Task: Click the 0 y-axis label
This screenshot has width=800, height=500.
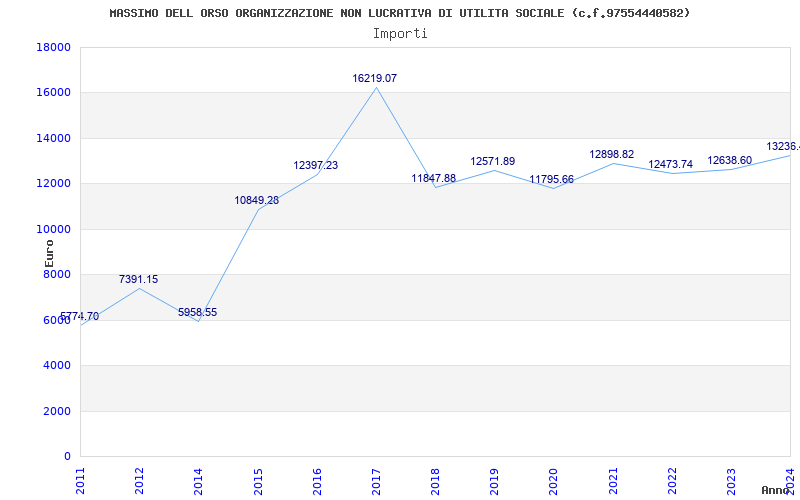Action: coord(67,457)
